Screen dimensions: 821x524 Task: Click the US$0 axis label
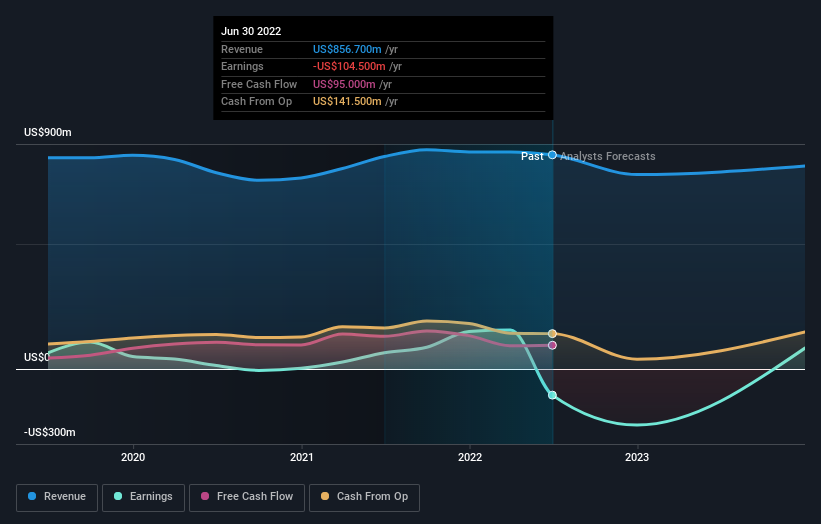tap(37, 358)
